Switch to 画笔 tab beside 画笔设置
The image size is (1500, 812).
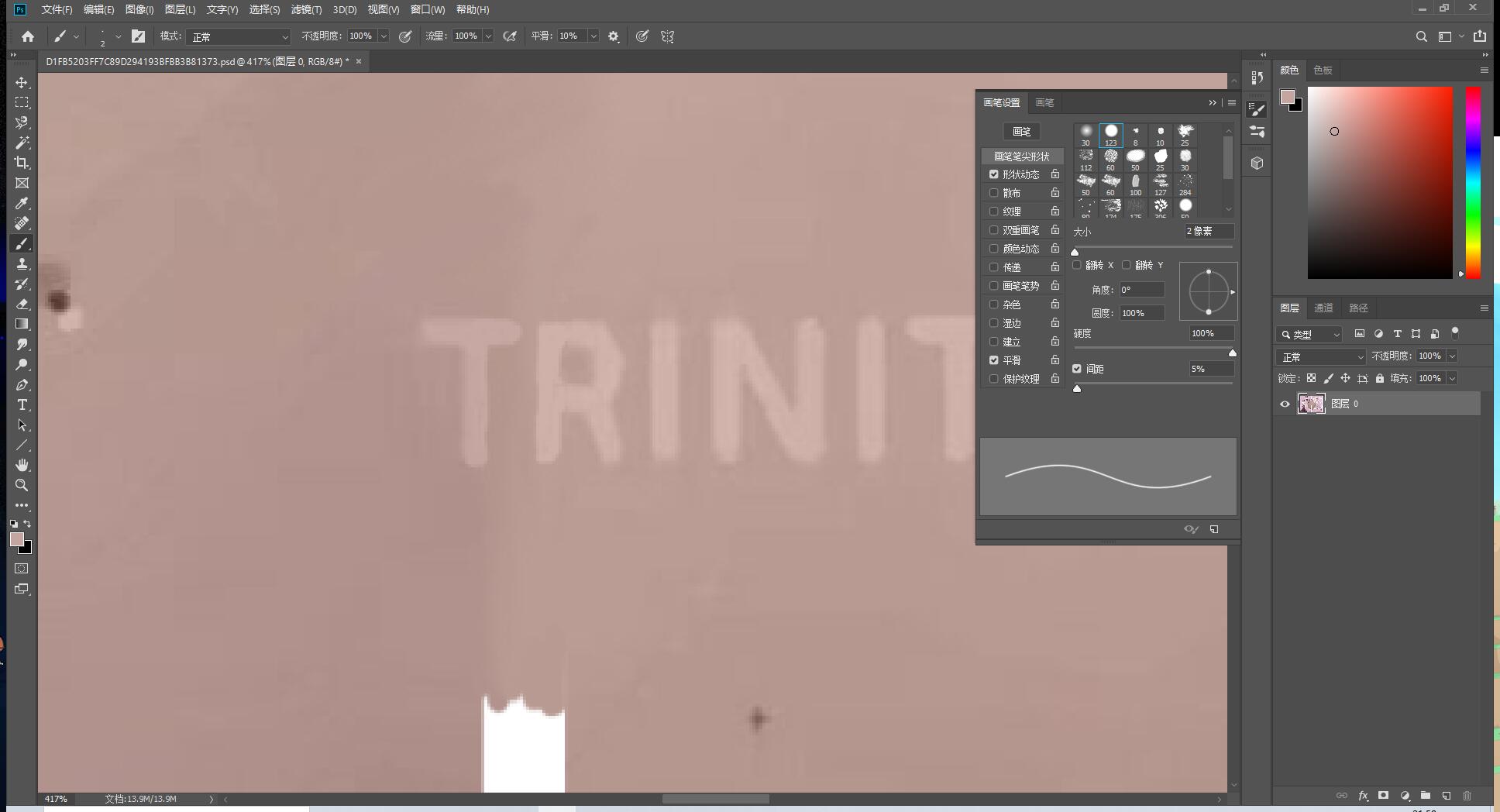(1044, 102)
